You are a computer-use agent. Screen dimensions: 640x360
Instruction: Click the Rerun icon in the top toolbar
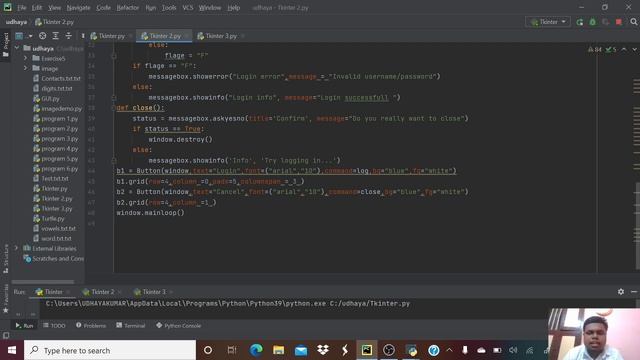point(580,22)
